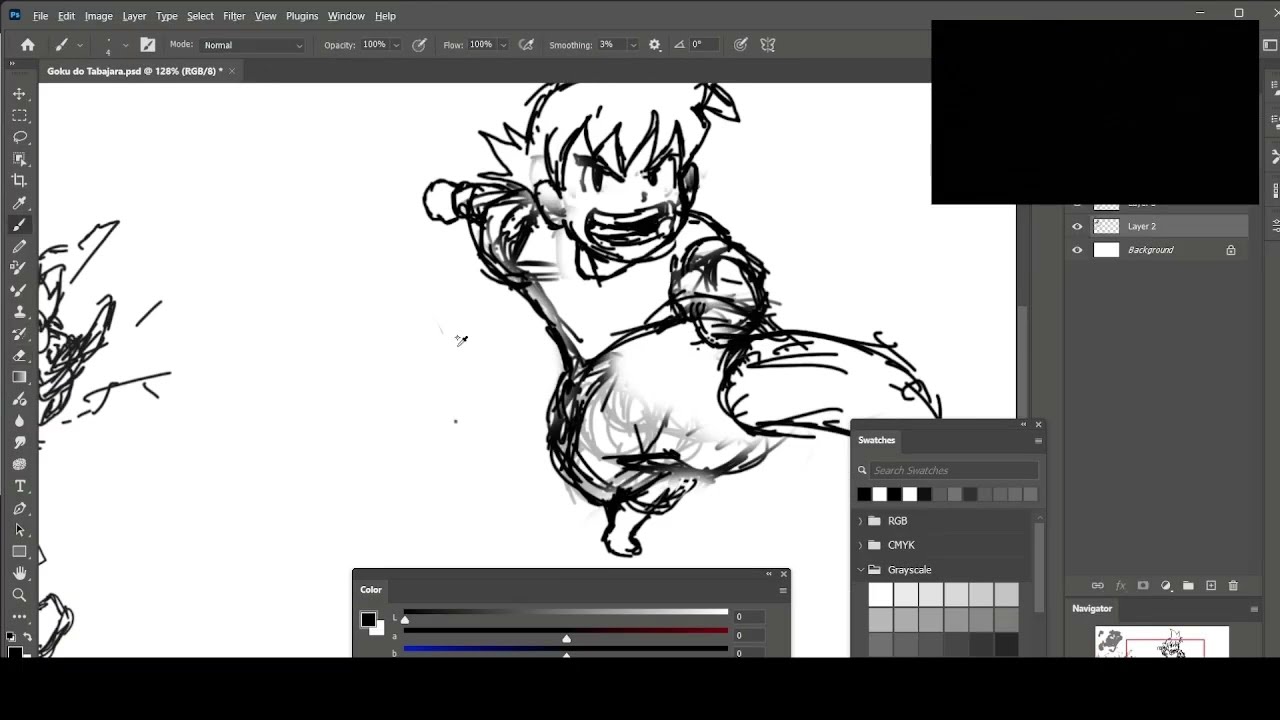Close the Goku do Tabajara.psd tab

tap(232, 71)
